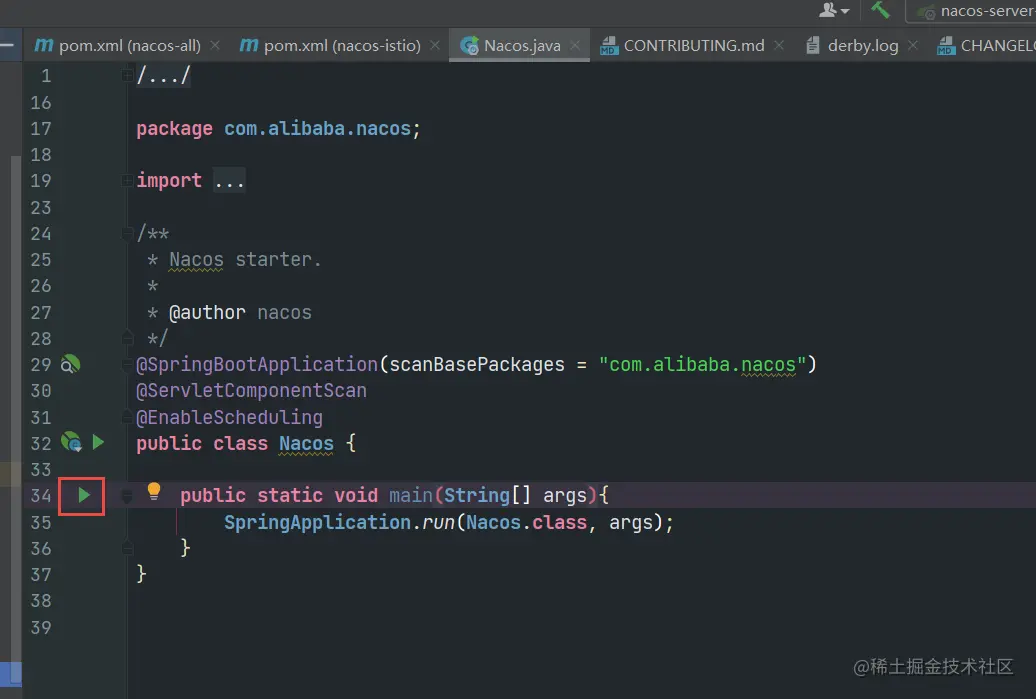The width and height of the screenshot is (1036, 699).
Task: Close the CONTRIBUTING.md tab
Action: pos(779,46)
